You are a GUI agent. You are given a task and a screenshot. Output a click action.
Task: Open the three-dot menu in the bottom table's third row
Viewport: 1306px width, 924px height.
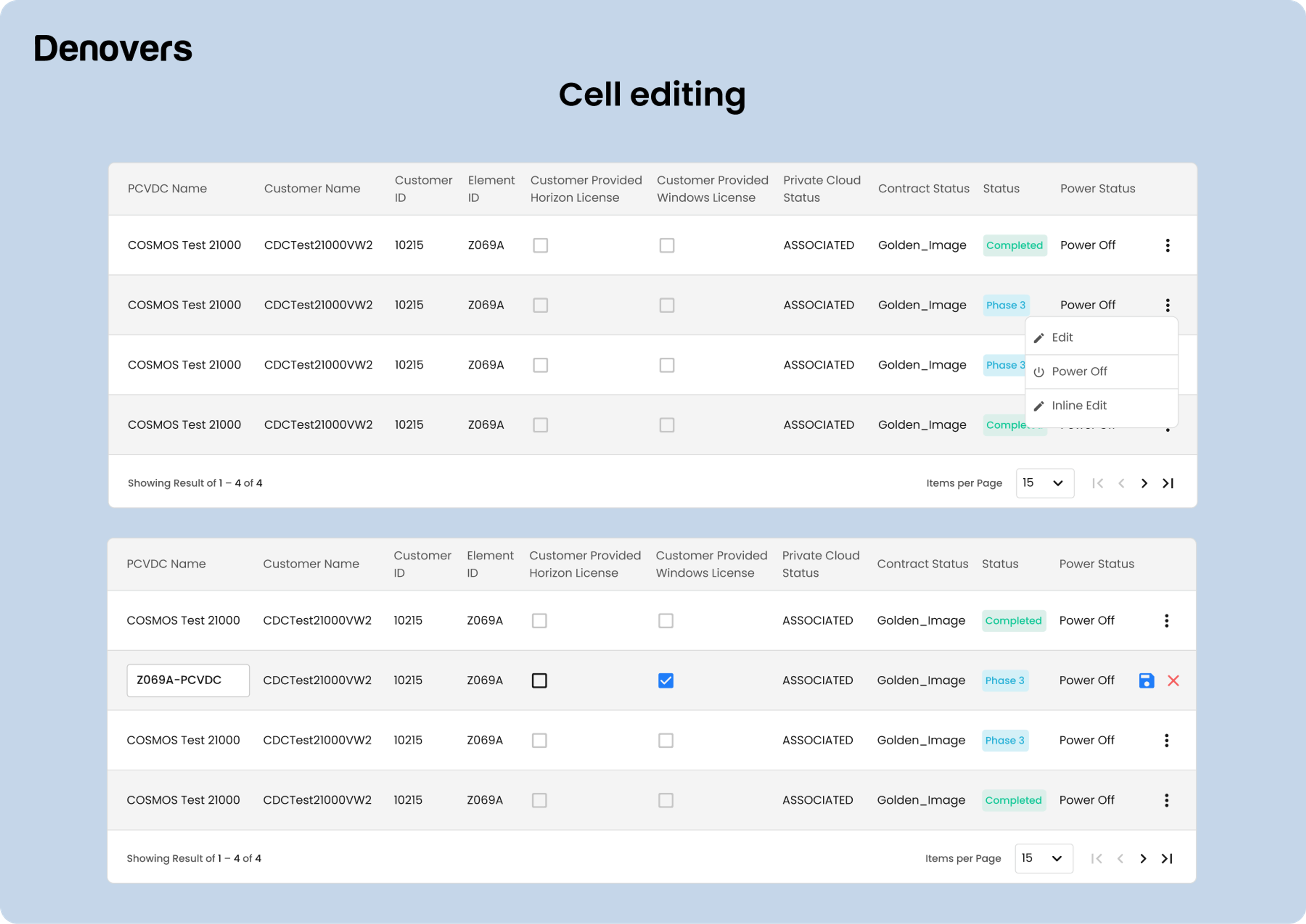click(x=1166, y=740)
